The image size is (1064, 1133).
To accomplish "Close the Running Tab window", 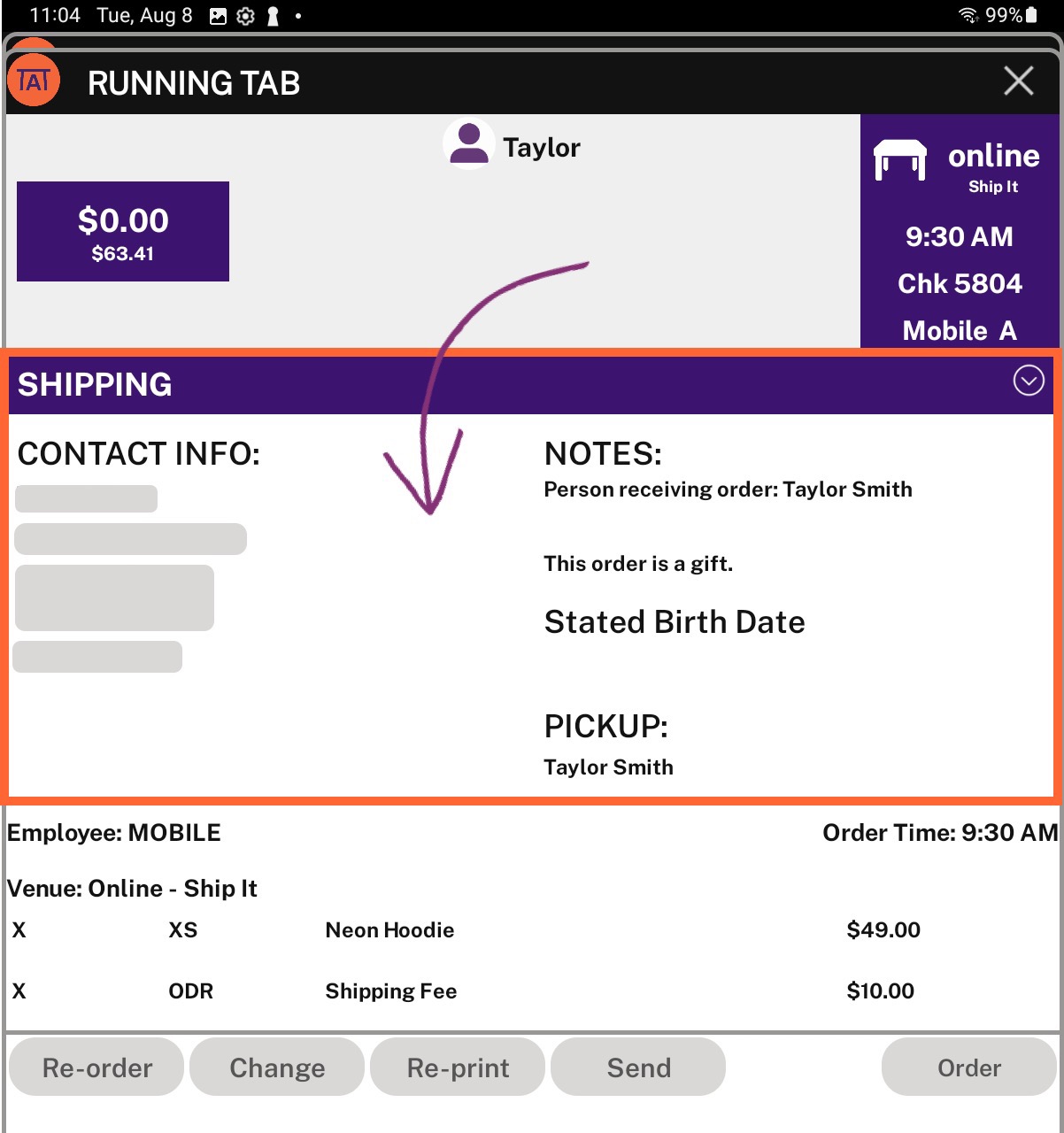I will tap(1019, 81).
